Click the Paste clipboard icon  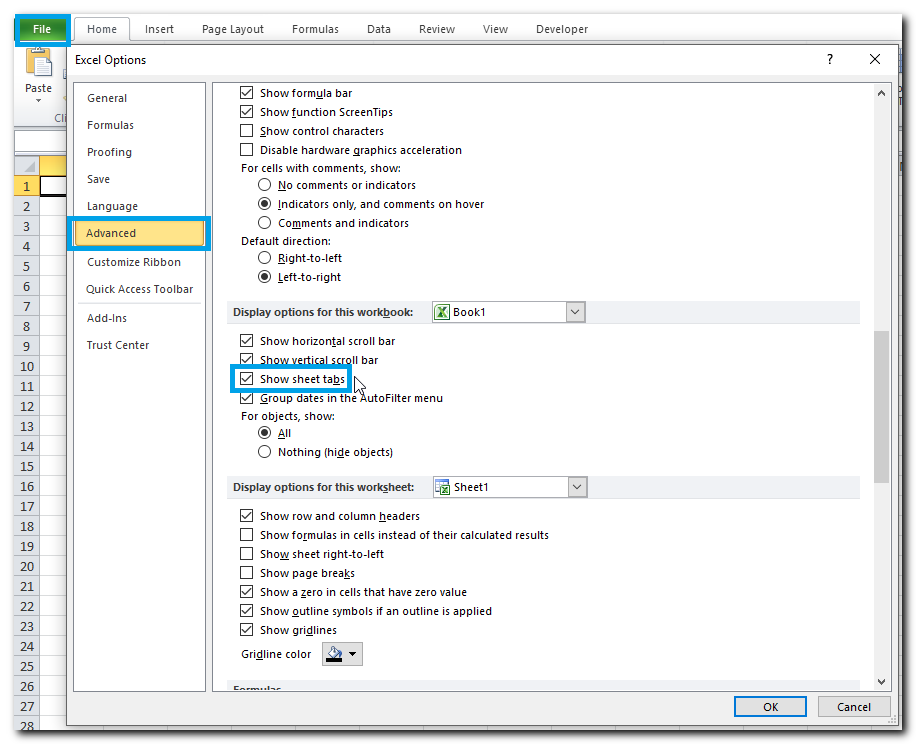(39, 65)
